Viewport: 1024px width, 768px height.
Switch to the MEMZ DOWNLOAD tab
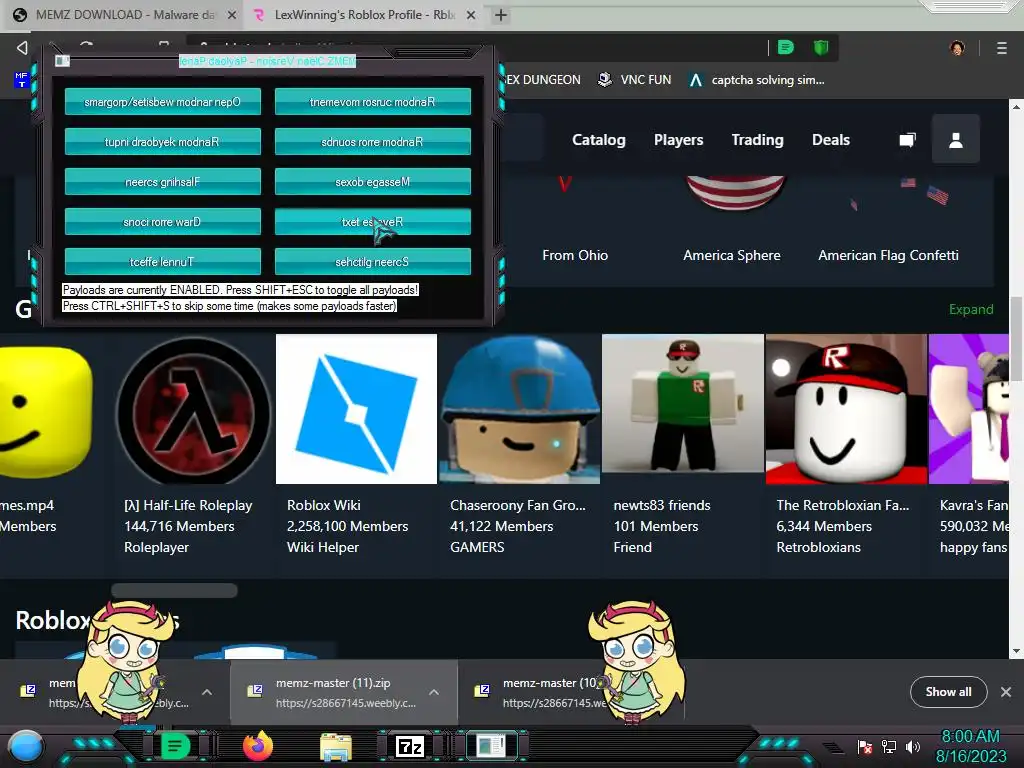122,15
